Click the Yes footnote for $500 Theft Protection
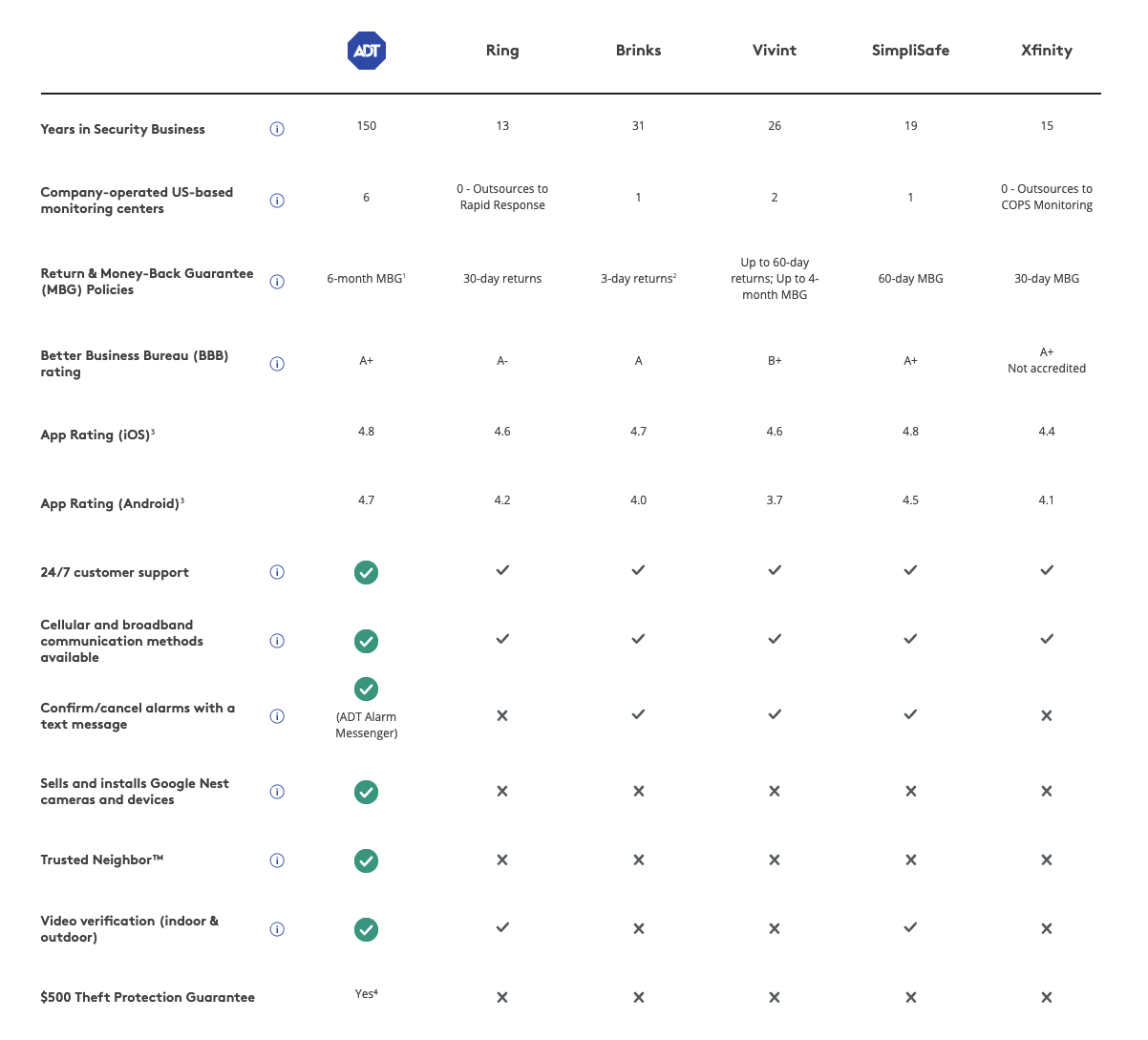This screenshot has height=1040, width=1148. (366, 994)
